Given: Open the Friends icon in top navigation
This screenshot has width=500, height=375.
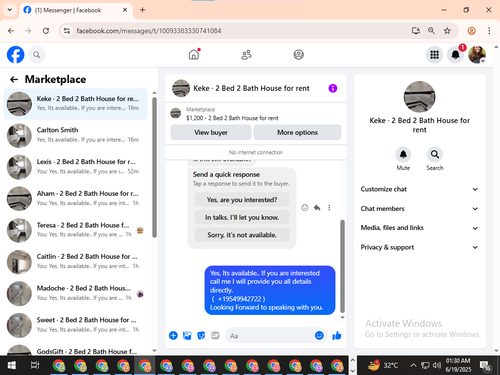Looking at the screenshot, I should pos(246,55).
